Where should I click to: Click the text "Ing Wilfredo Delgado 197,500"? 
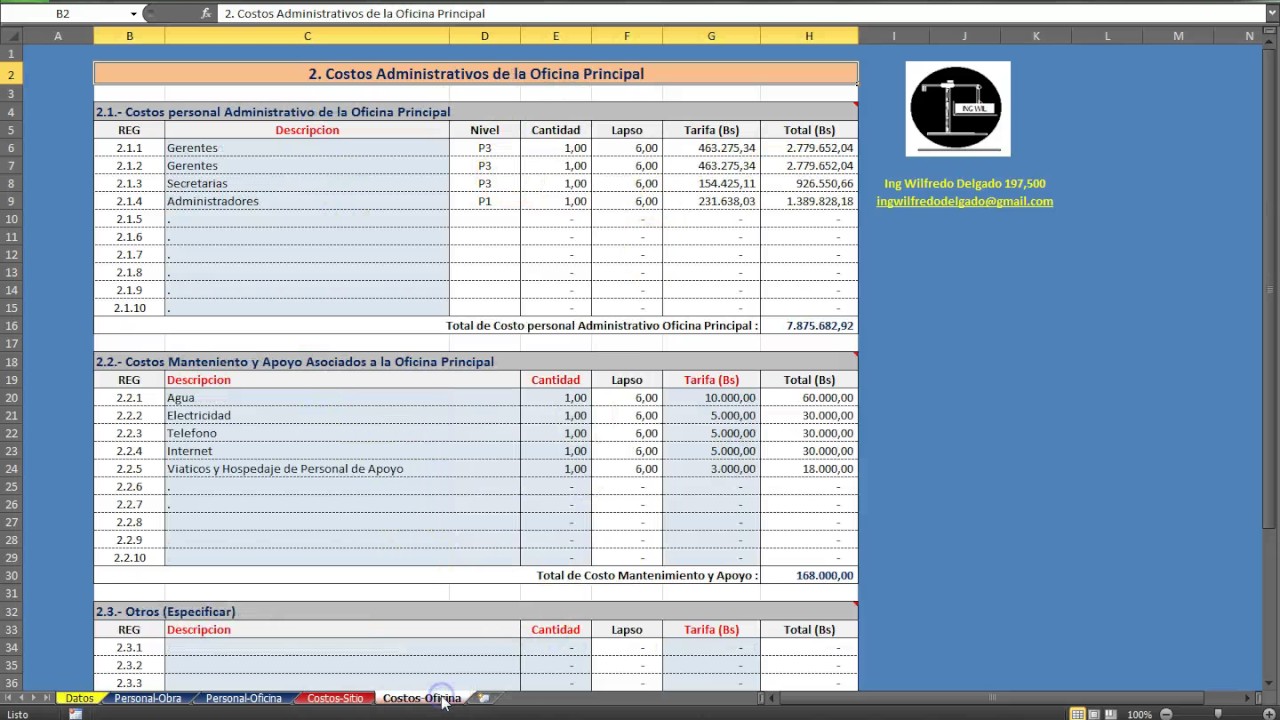[x=965, y=183]
